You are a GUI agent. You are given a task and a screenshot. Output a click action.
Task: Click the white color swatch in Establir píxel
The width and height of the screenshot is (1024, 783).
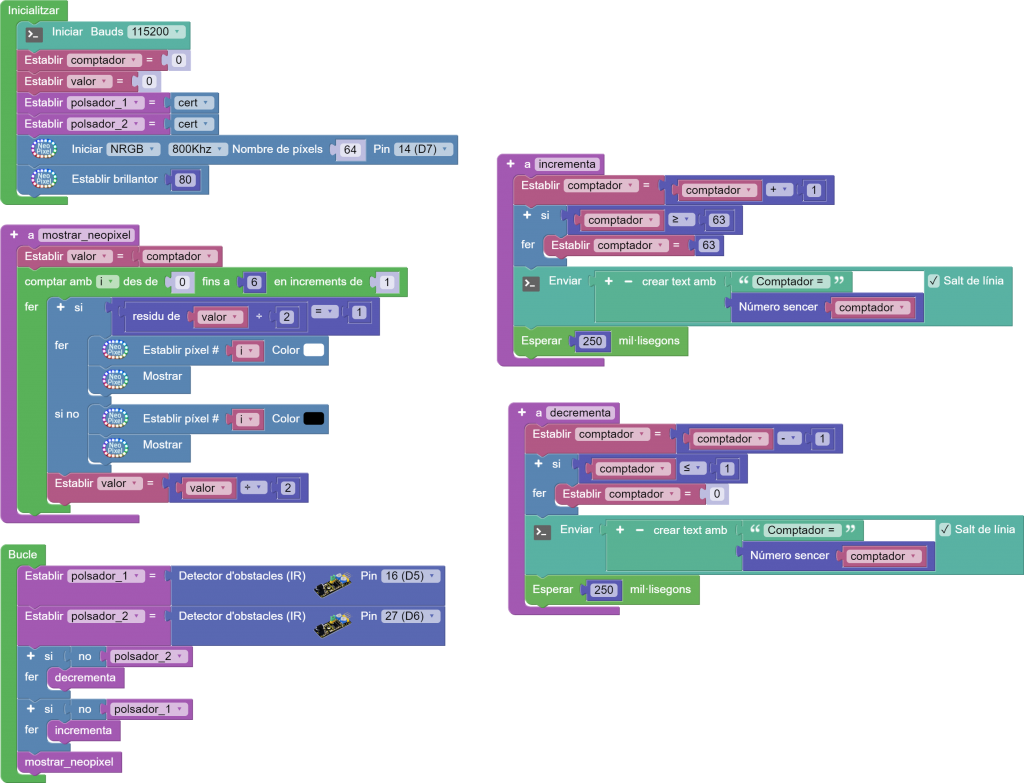coord(314,350)
